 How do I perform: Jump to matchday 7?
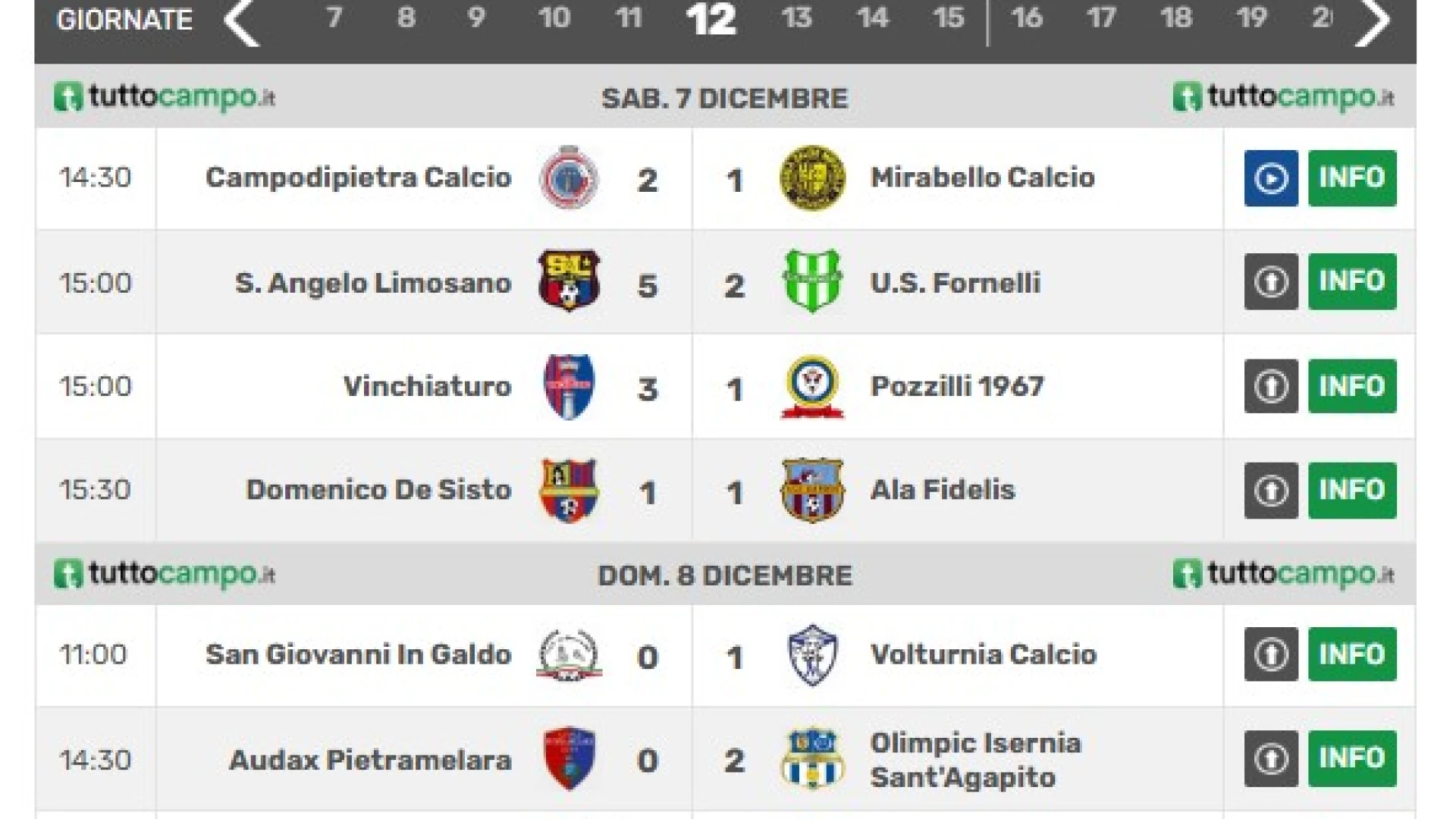pyautogui.click(x=334, y=18)
